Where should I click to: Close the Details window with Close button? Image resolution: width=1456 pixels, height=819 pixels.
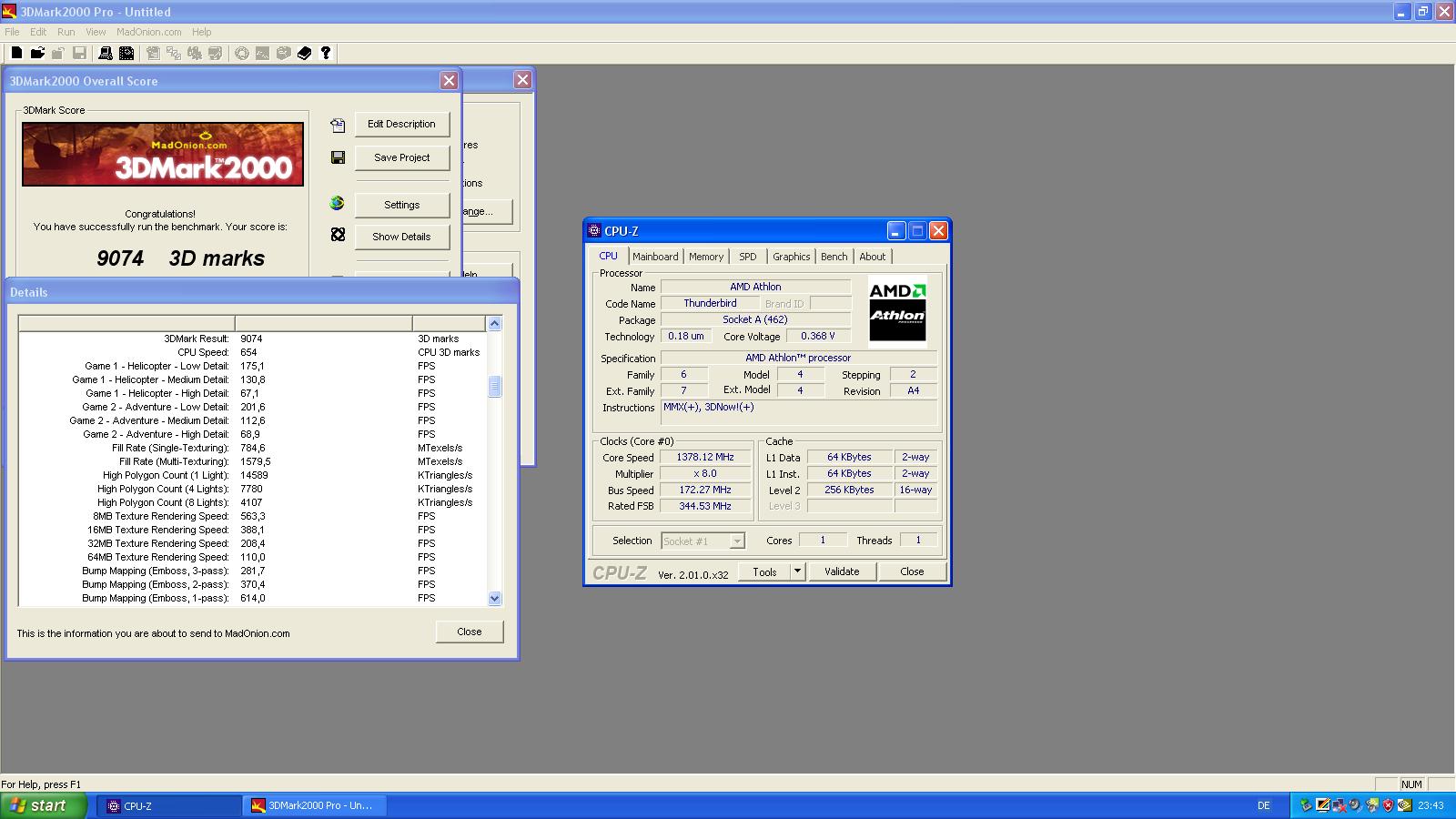(x=469, y=632)
